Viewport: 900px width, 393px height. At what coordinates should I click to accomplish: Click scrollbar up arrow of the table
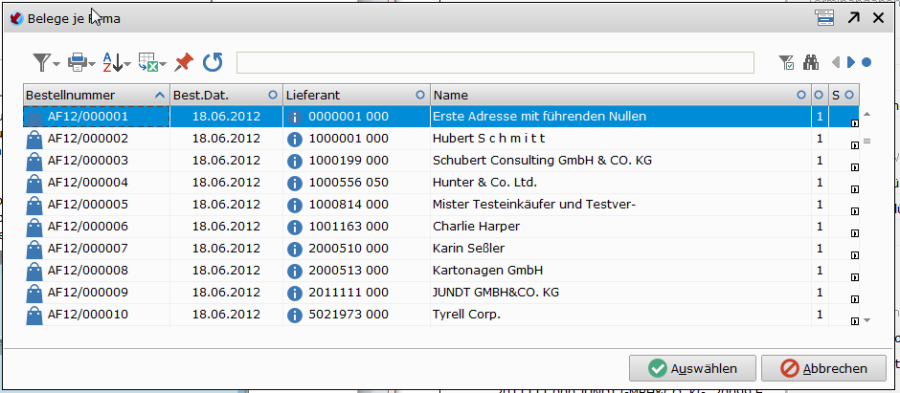(867, 115)
